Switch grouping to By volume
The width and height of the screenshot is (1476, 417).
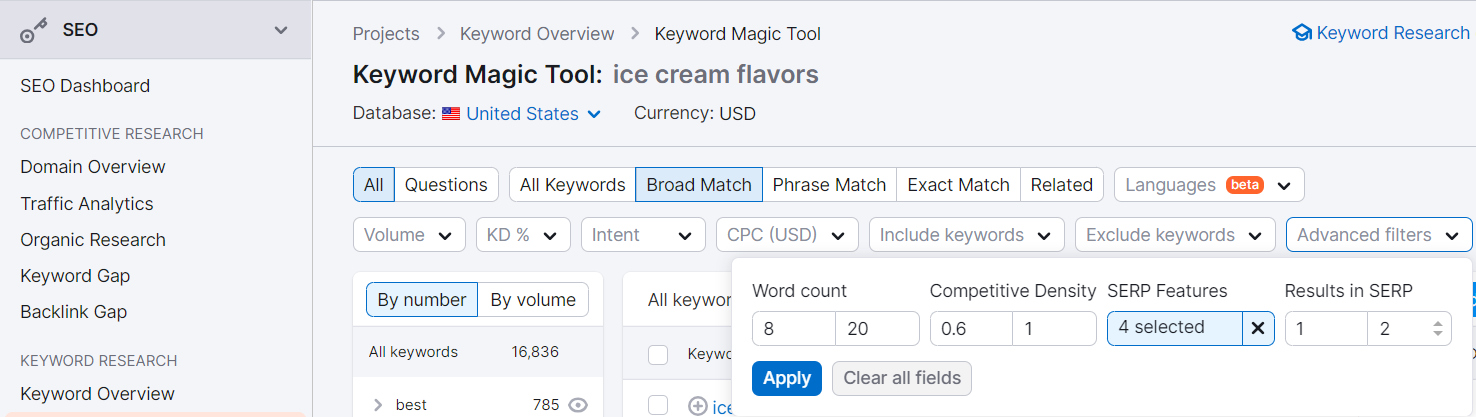pyautogui.click(x=533, y=300)
